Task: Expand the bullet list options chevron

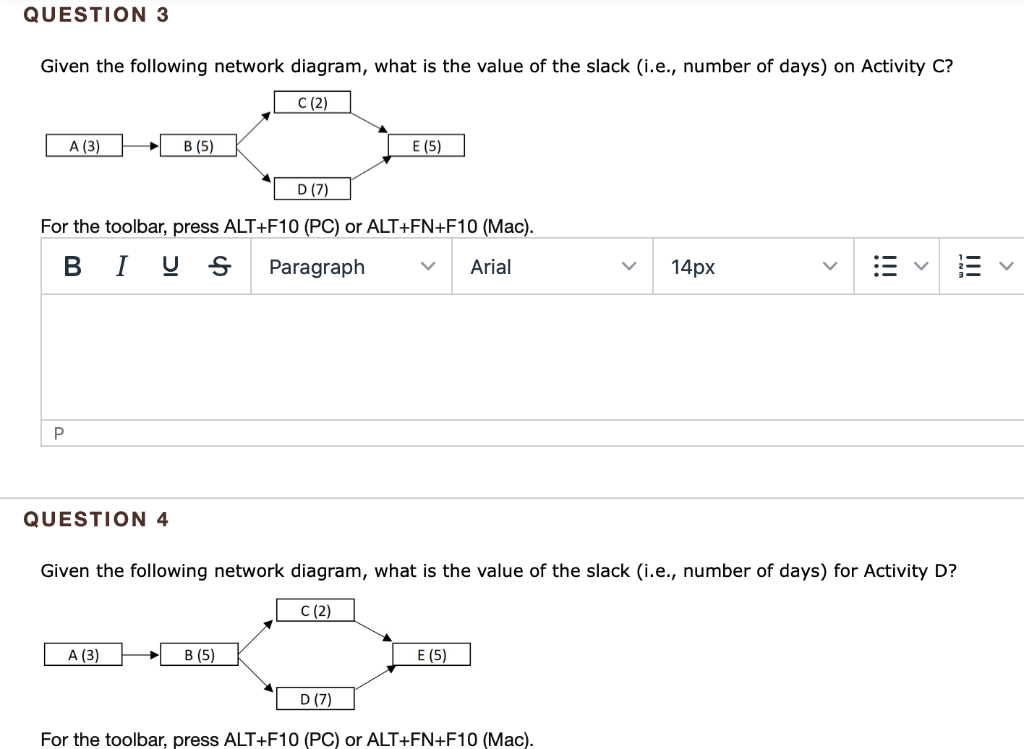Action: [922, 266]
